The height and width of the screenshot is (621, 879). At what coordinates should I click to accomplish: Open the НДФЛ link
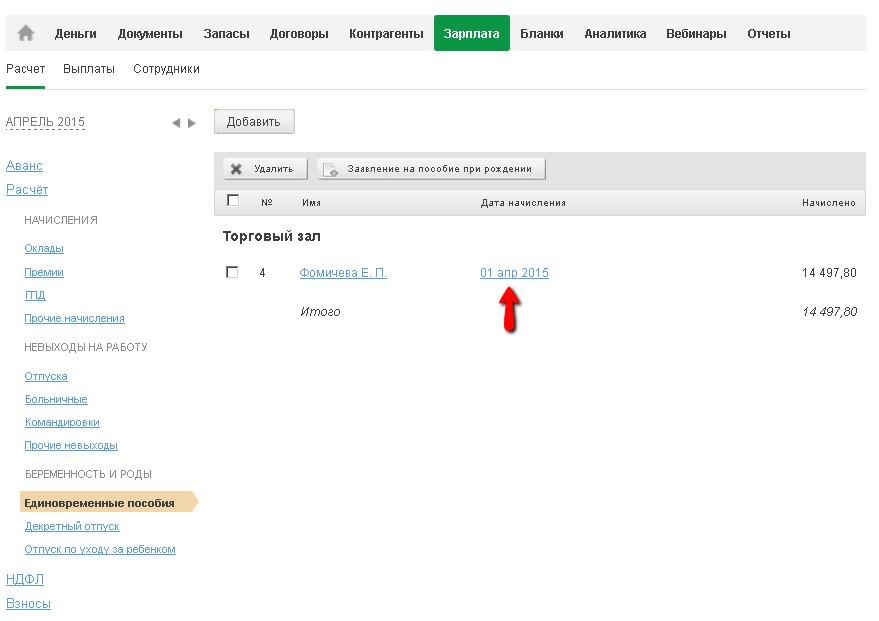[25, 579]
